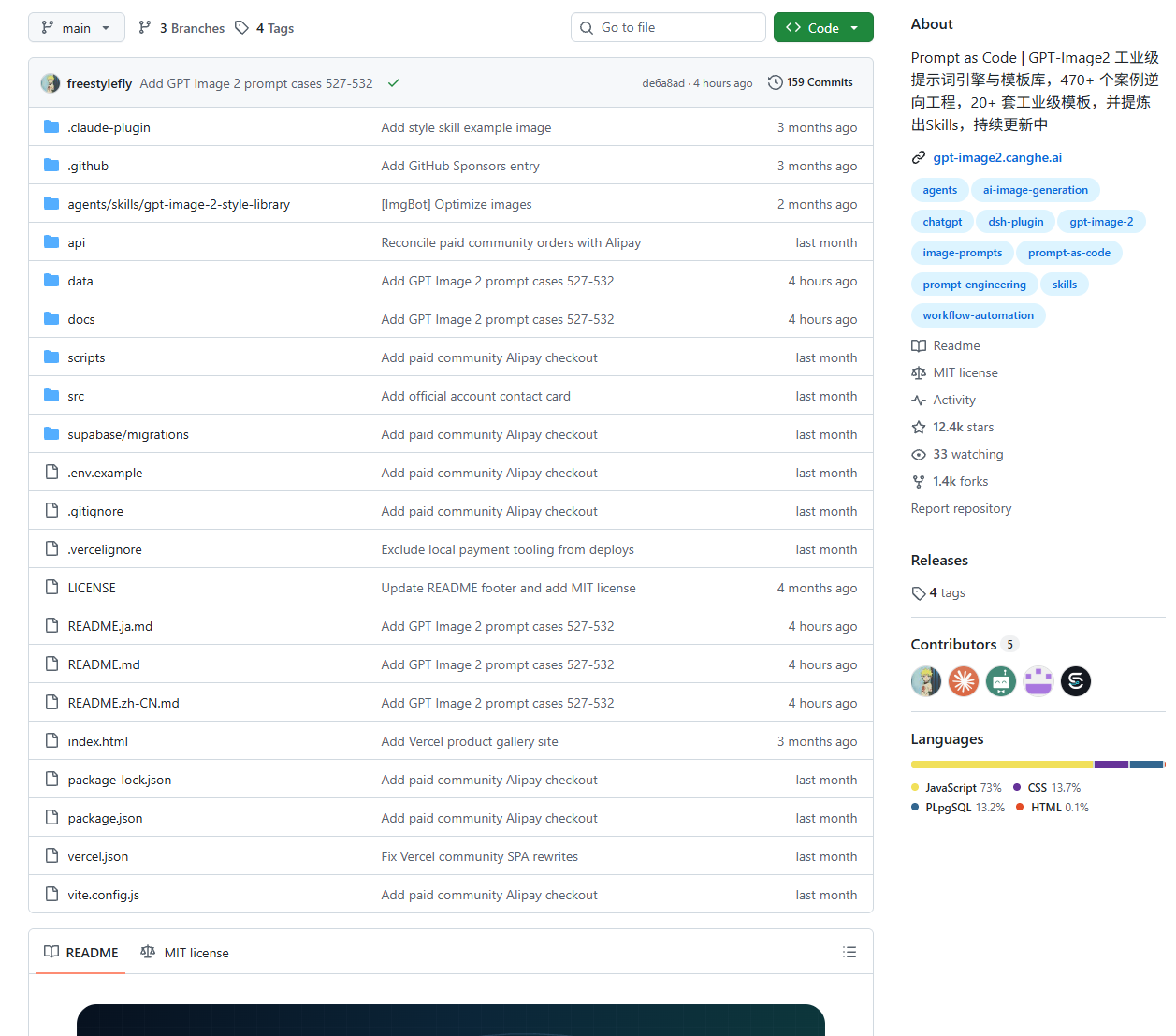Open the README outline list icon
Screen dimensions: 1176x1036
pos(849,952)
